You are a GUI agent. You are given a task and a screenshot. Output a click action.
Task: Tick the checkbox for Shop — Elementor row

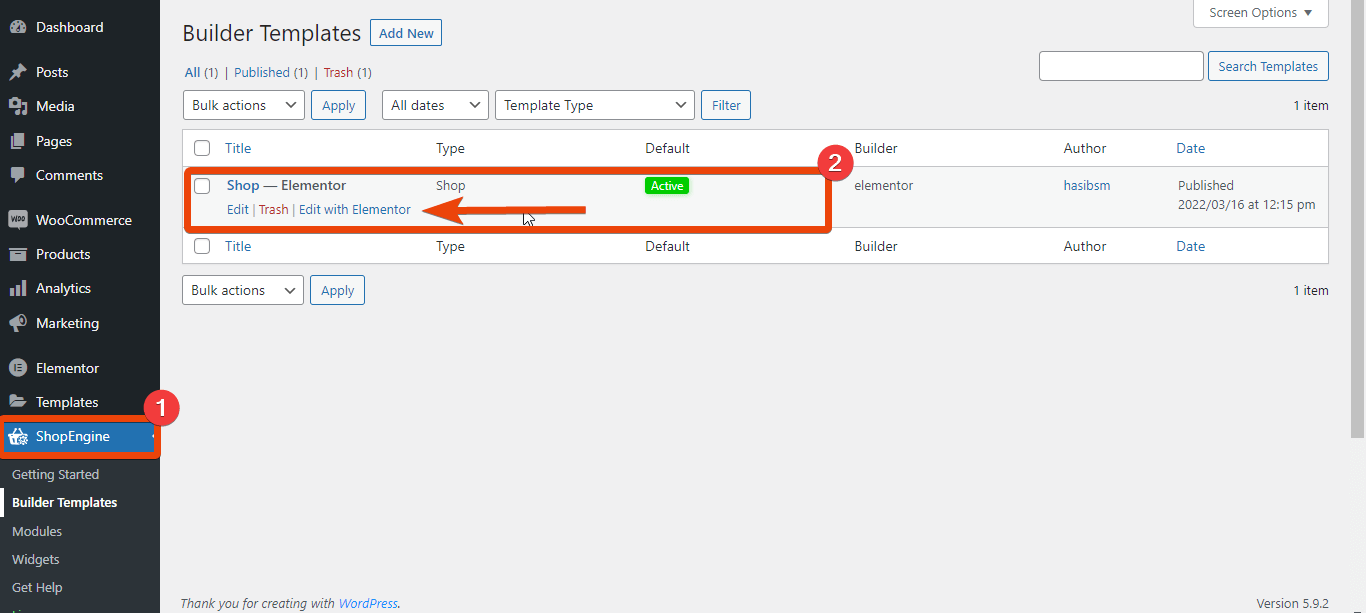point(202,186)
